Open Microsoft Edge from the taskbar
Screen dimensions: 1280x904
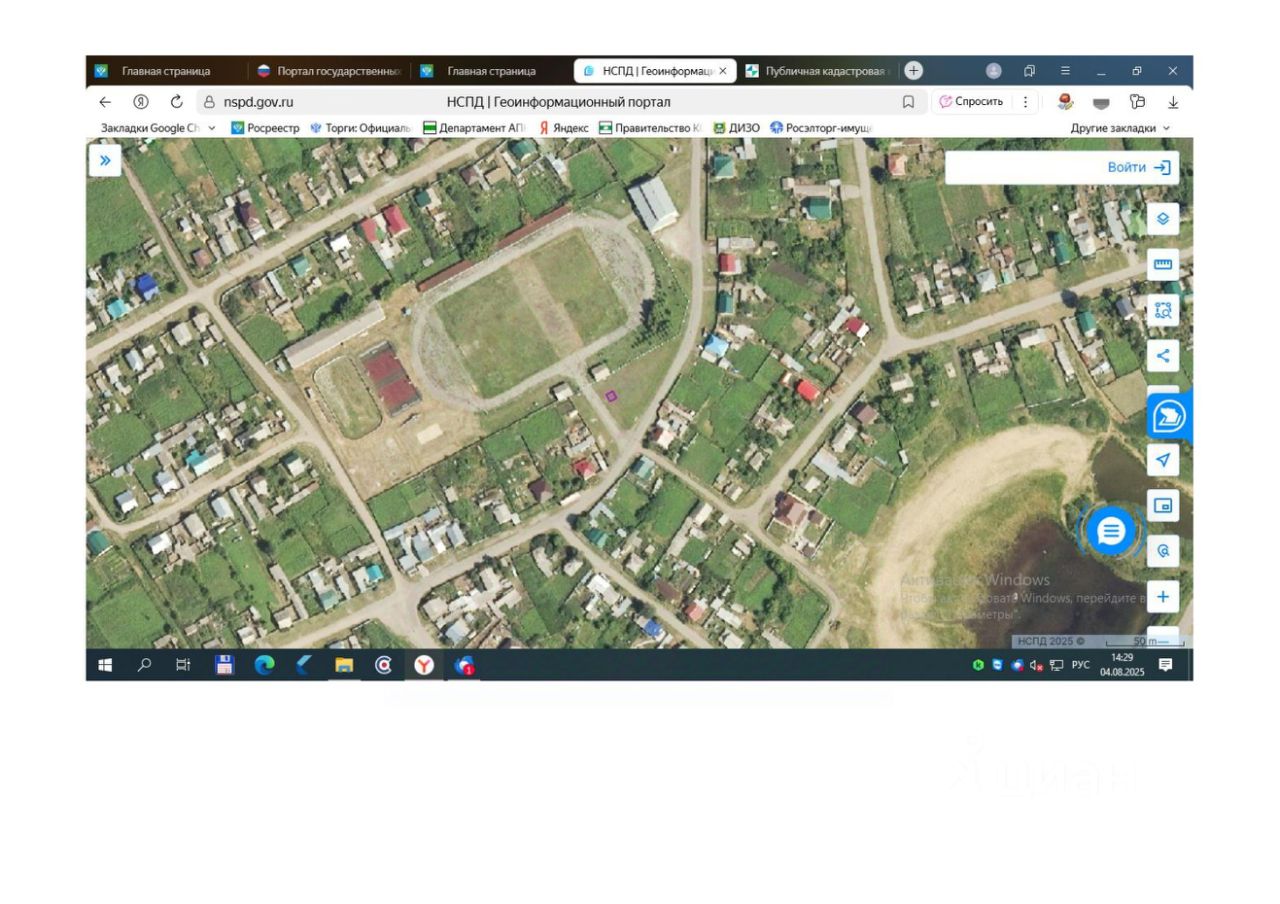(264, 665)
